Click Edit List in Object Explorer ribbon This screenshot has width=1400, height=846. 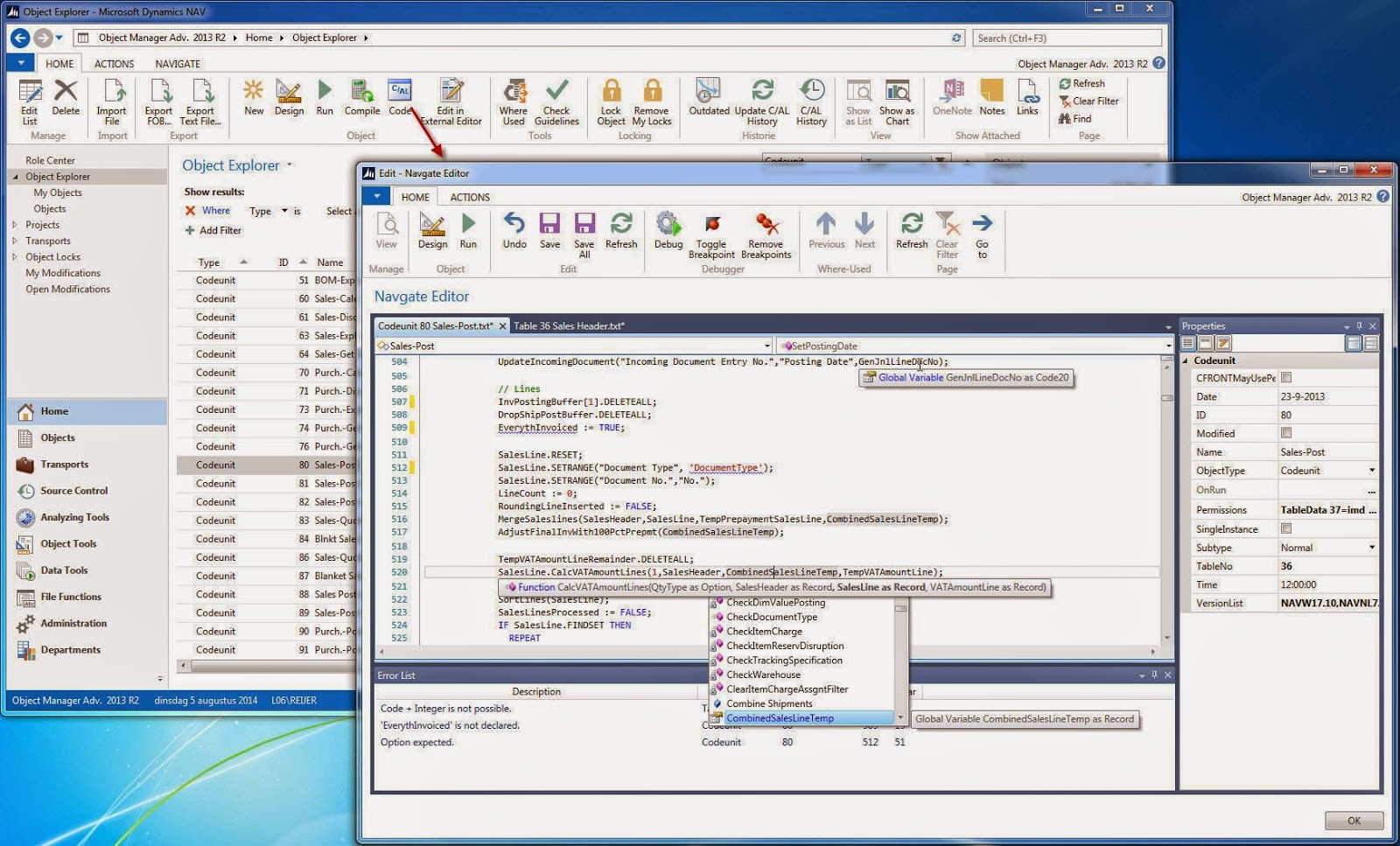pyautogui.click(x=30, y=101)
